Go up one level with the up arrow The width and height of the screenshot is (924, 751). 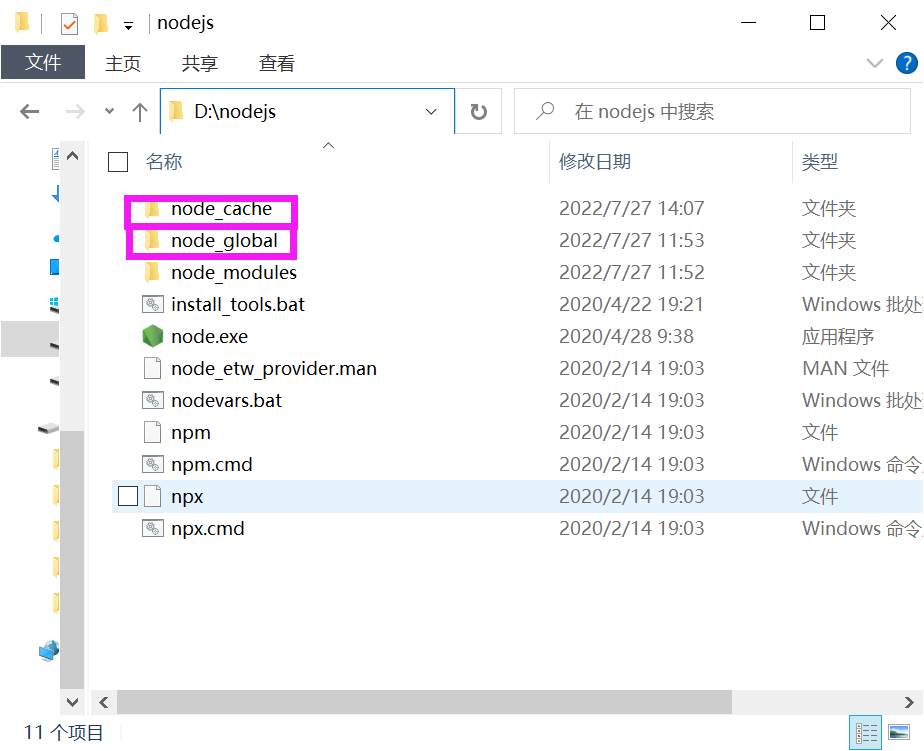[x=140, y=111]
